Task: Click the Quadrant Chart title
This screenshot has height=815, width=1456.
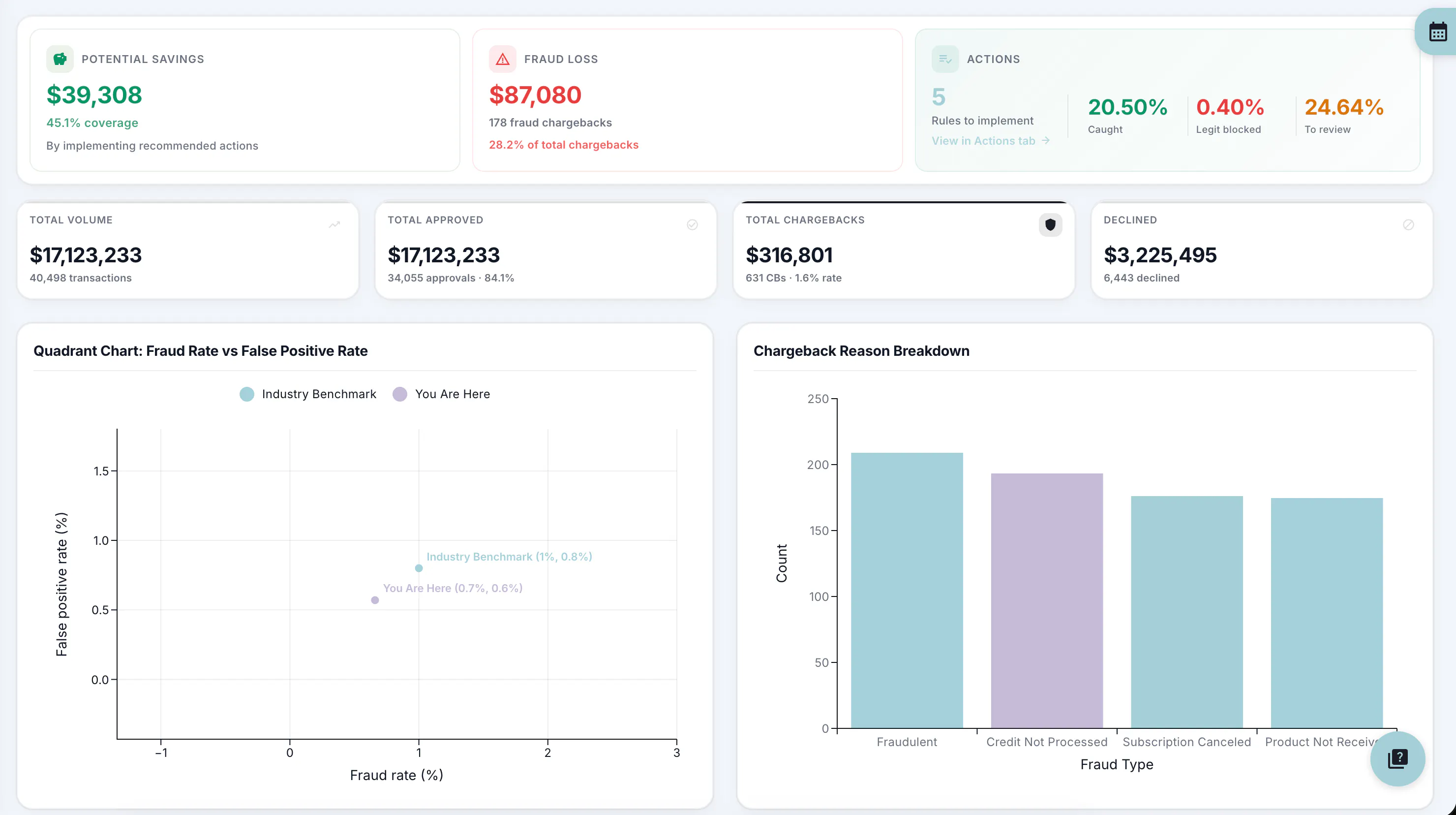Action: 200,351
